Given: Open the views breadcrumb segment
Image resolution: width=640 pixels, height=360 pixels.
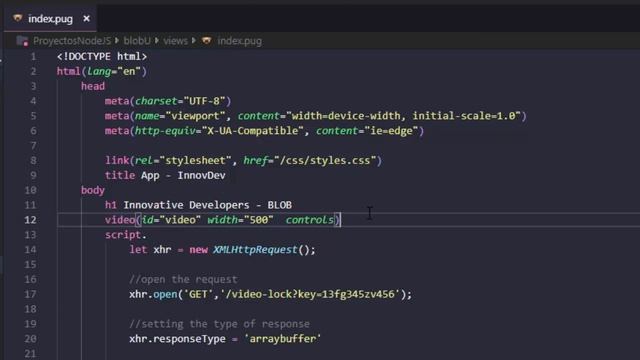Looking at the screenshot, I should (176, 41).
